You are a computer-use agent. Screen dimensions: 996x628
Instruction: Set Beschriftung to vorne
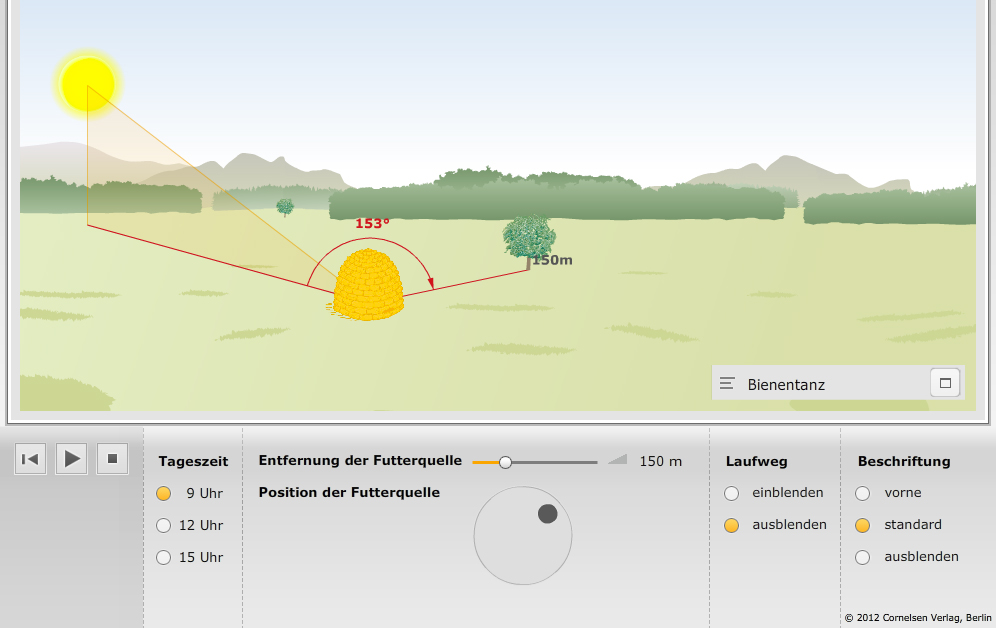863,493
